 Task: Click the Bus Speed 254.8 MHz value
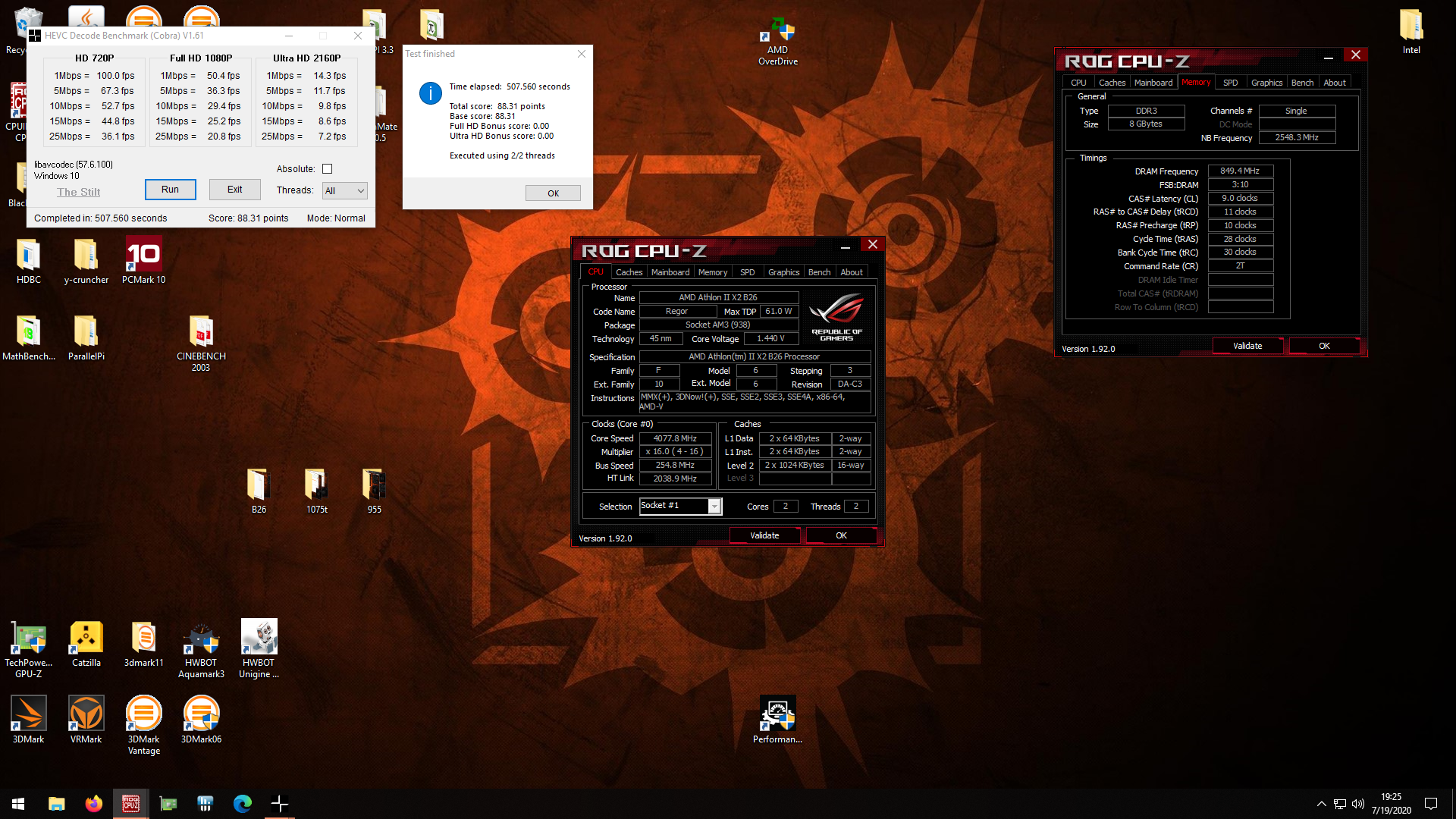click(x=675, y=466)
